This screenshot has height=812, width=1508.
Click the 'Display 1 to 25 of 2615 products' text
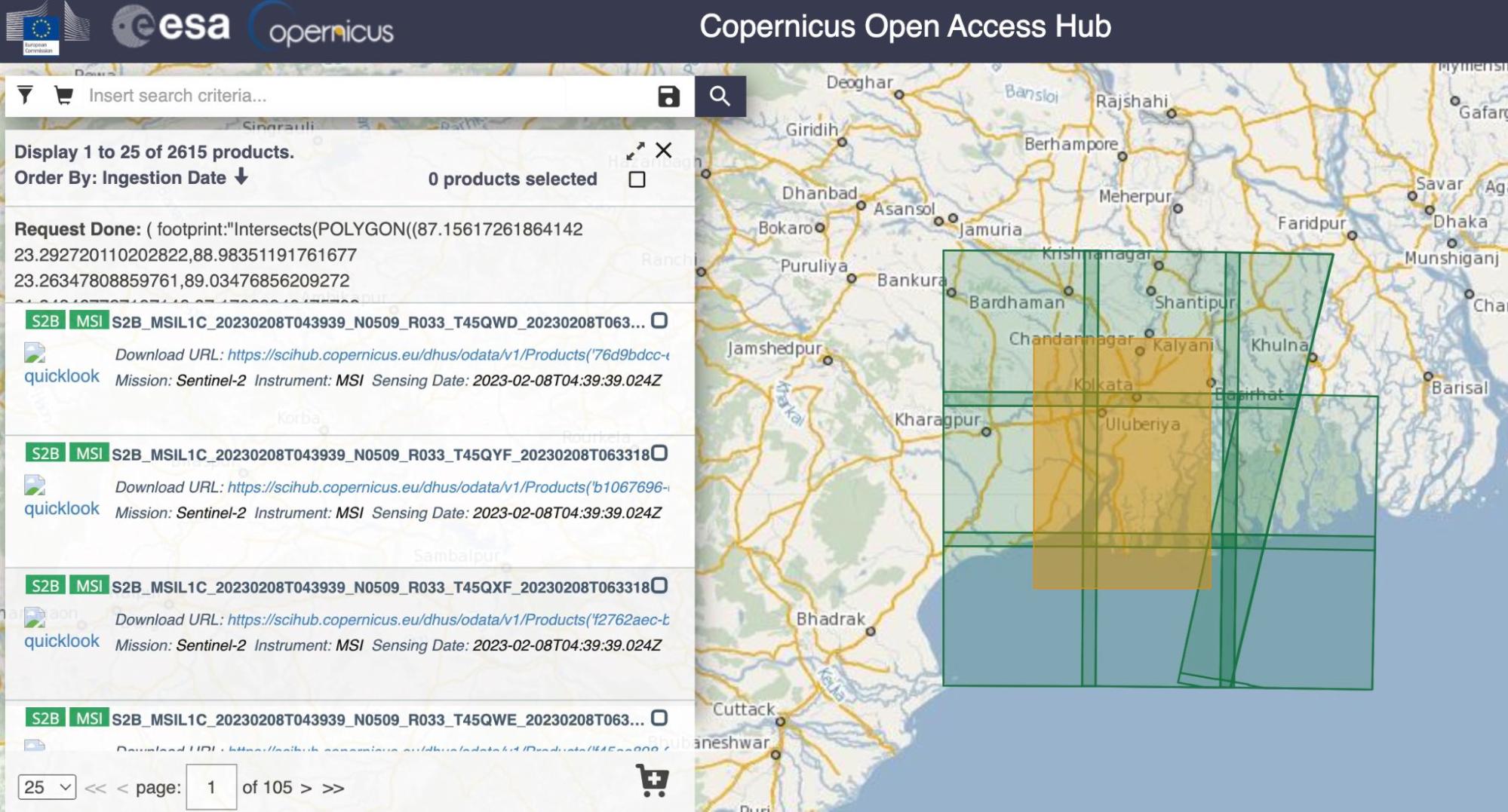point(154,152)
